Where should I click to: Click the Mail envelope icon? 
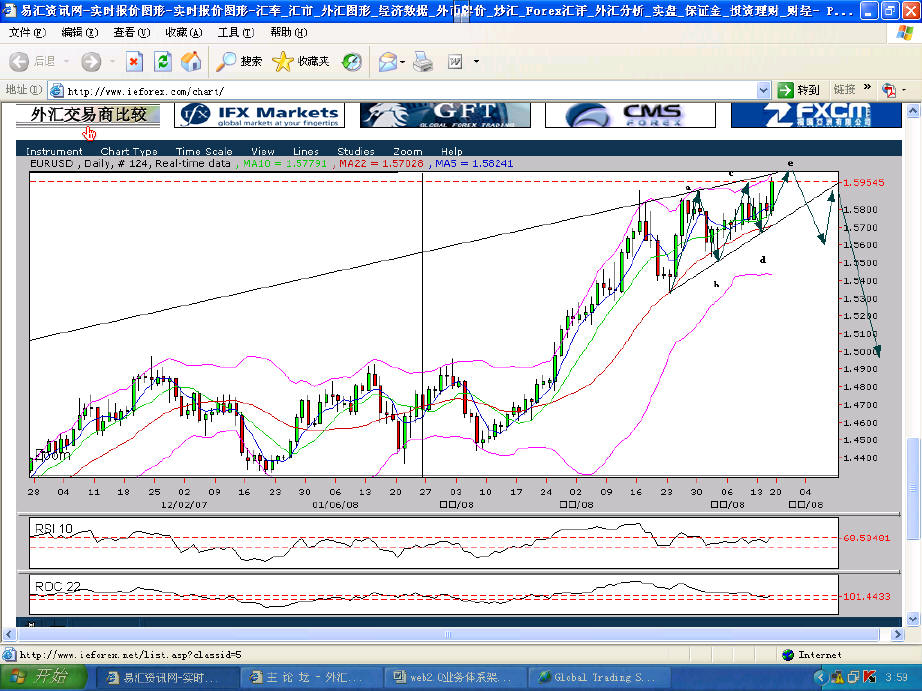tap(387, 61)
